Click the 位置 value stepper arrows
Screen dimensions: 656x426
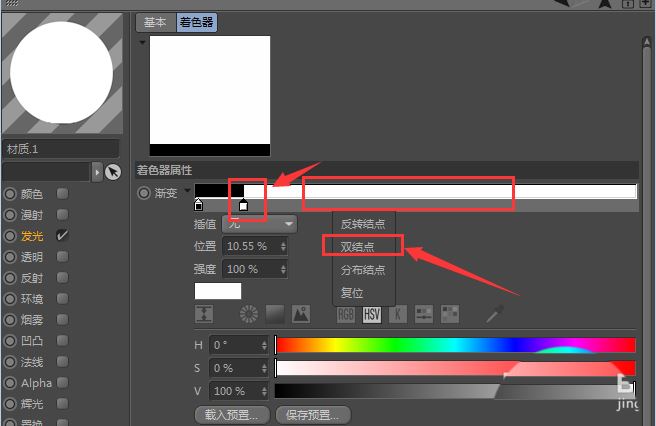tap(283, 246)
